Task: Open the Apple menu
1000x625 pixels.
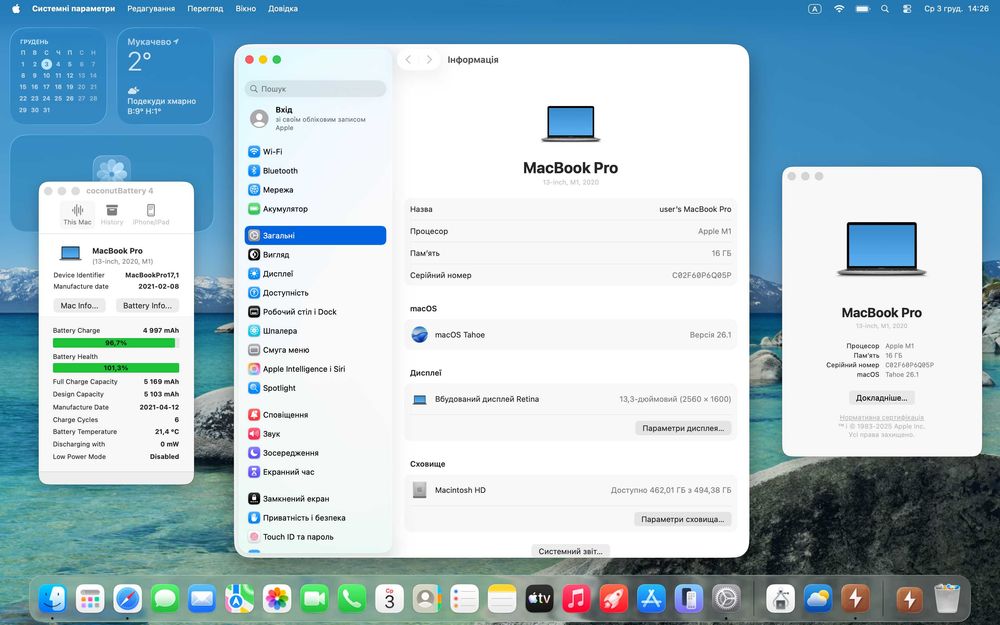Action: (16, 9)
